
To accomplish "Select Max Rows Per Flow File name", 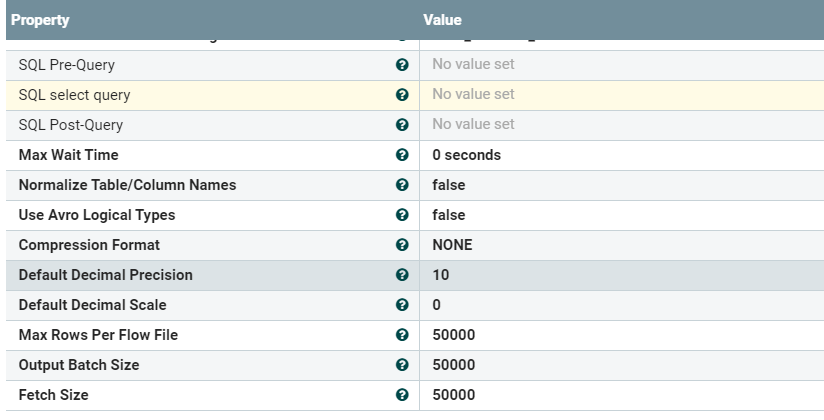I will coord(98,334).
